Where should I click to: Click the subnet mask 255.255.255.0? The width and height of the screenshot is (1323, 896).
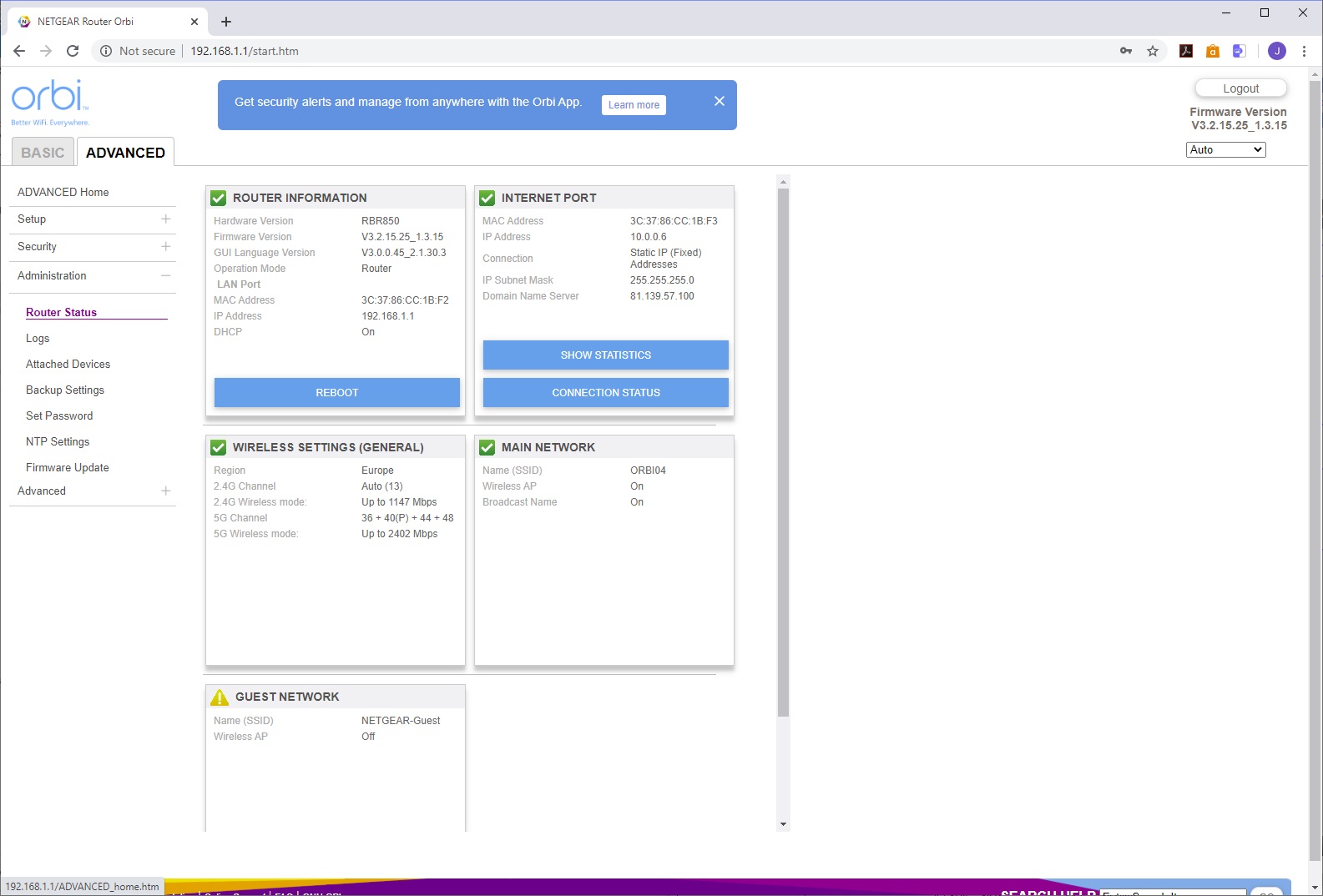point(662,280)
